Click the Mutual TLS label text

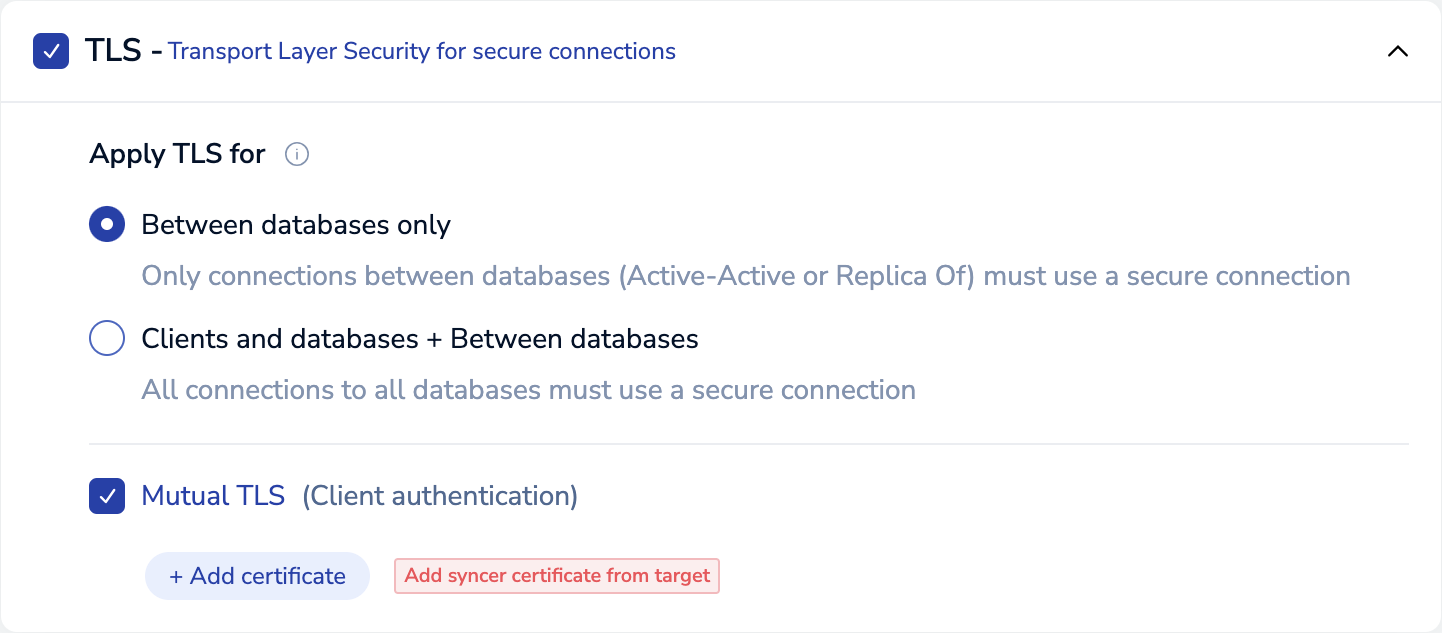(x=213, y=496)
